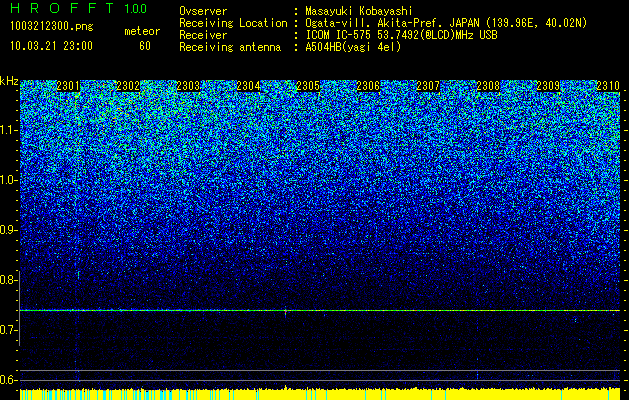Click the 2303 time marker
This screenshot has width=629, height=400.
click(x=188, y=86)
